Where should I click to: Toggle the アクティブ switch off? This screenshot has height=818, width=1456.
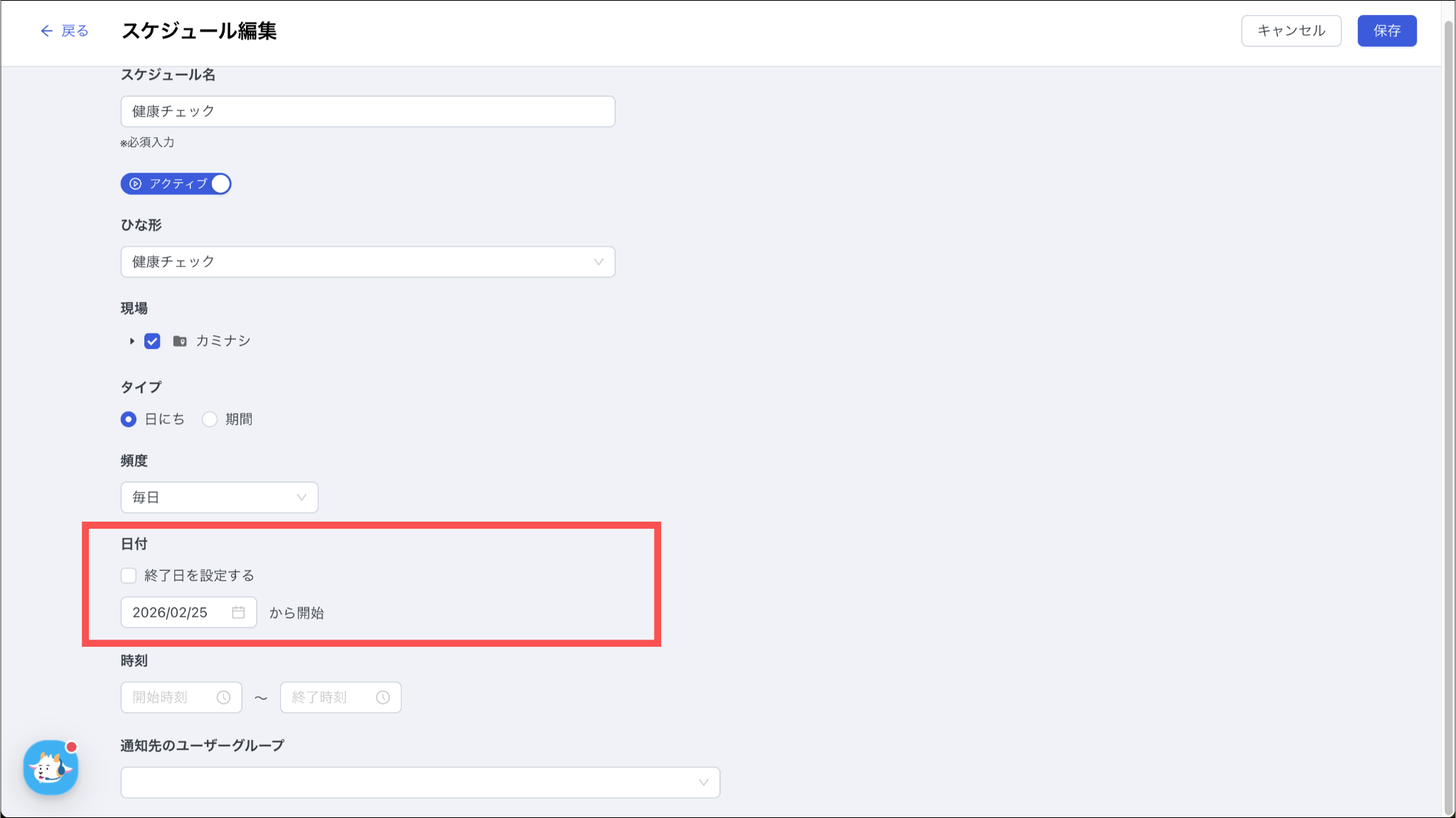220,183
